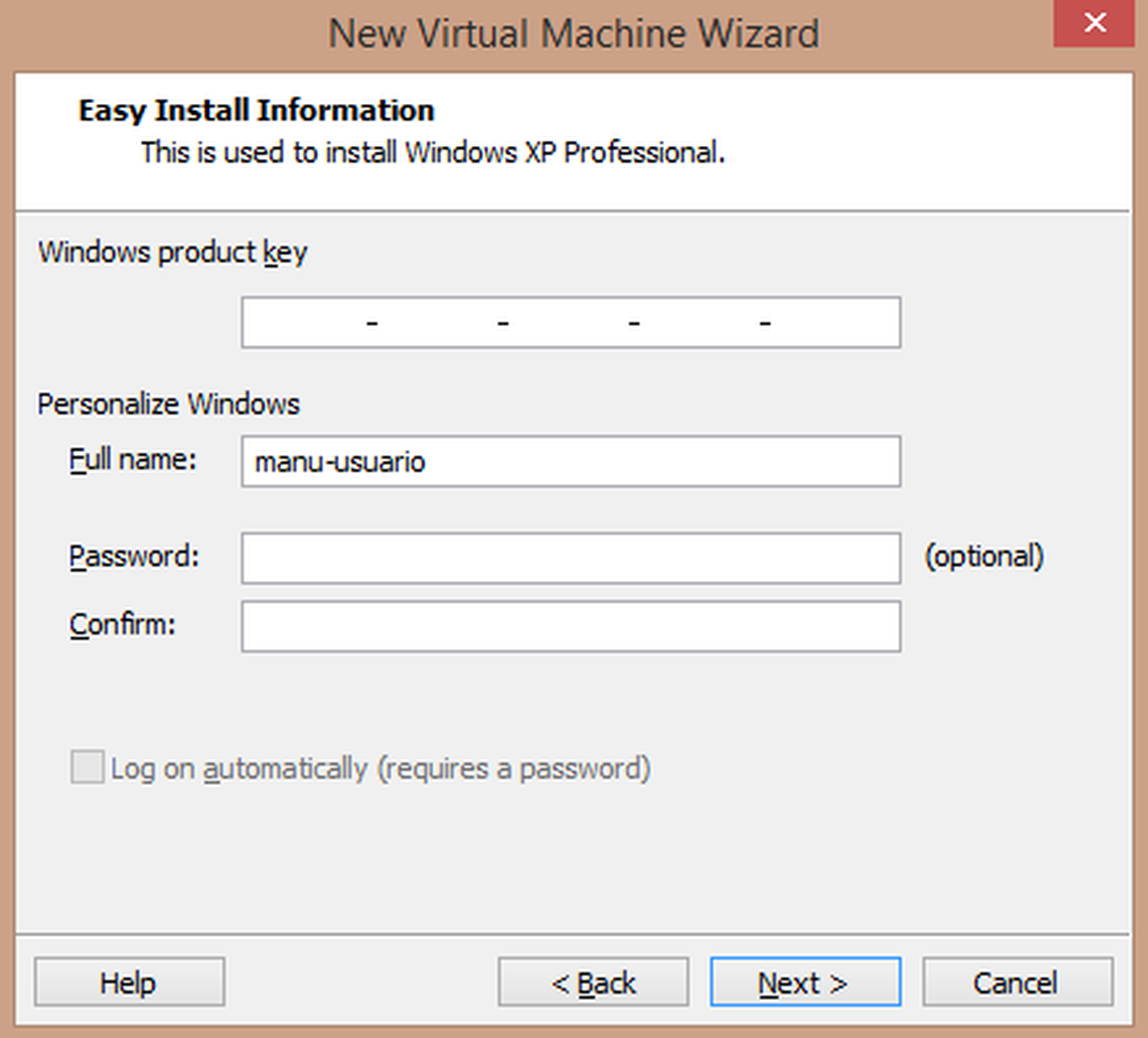Click the "Confirm:" label text

click(x=123, y=625)
